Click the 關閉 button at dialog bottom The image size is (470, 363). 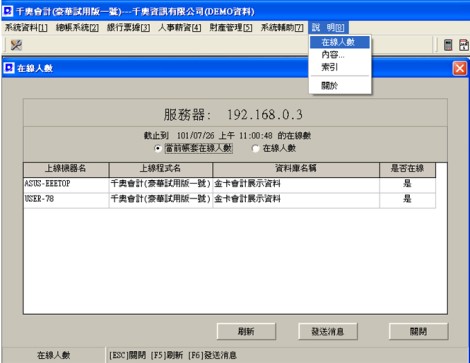click(x=418, y=331)
